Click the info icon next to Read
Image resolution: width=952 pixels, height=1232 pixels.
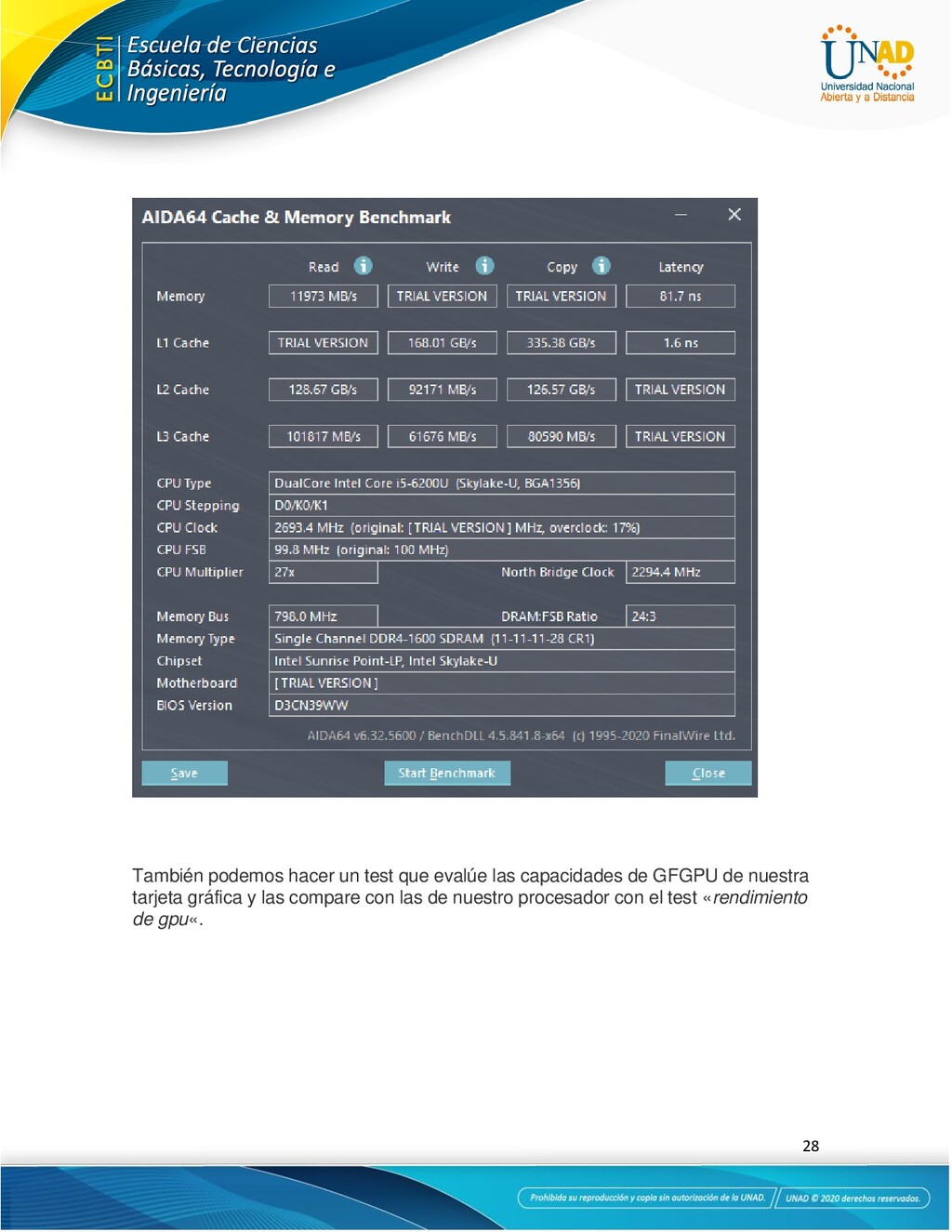point(363,266)
